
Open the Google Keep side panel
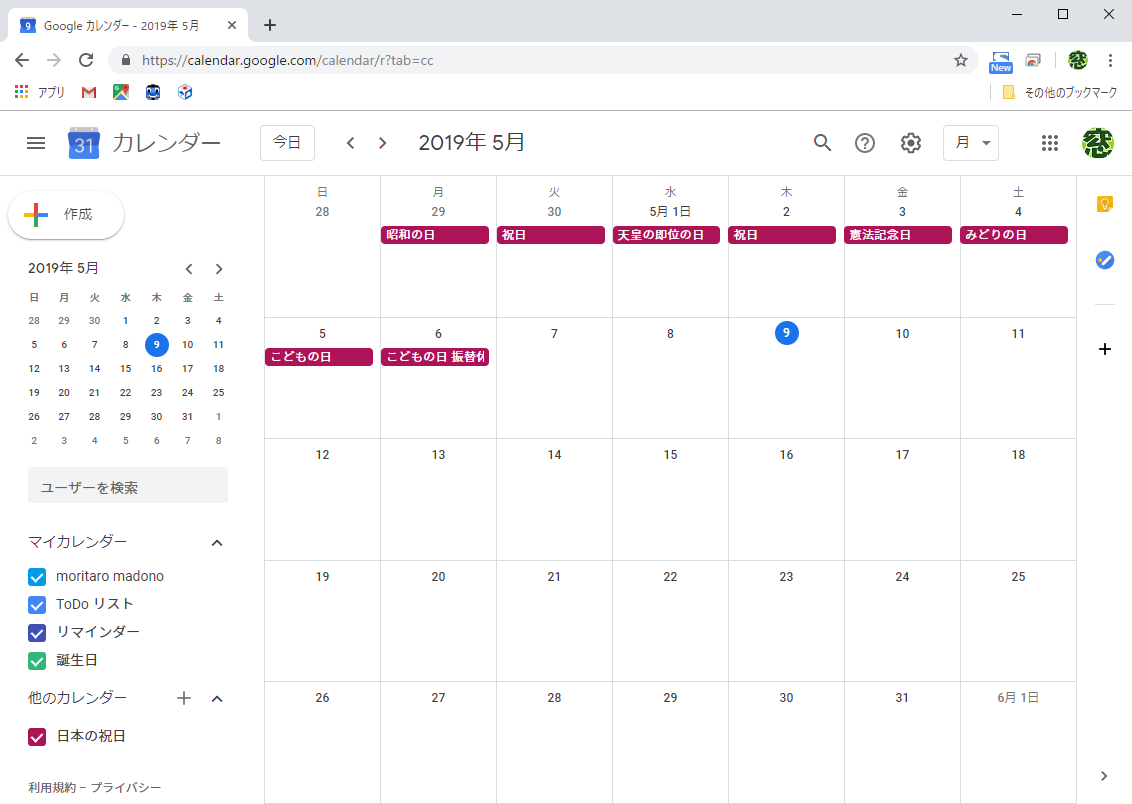click(1104, 203)
